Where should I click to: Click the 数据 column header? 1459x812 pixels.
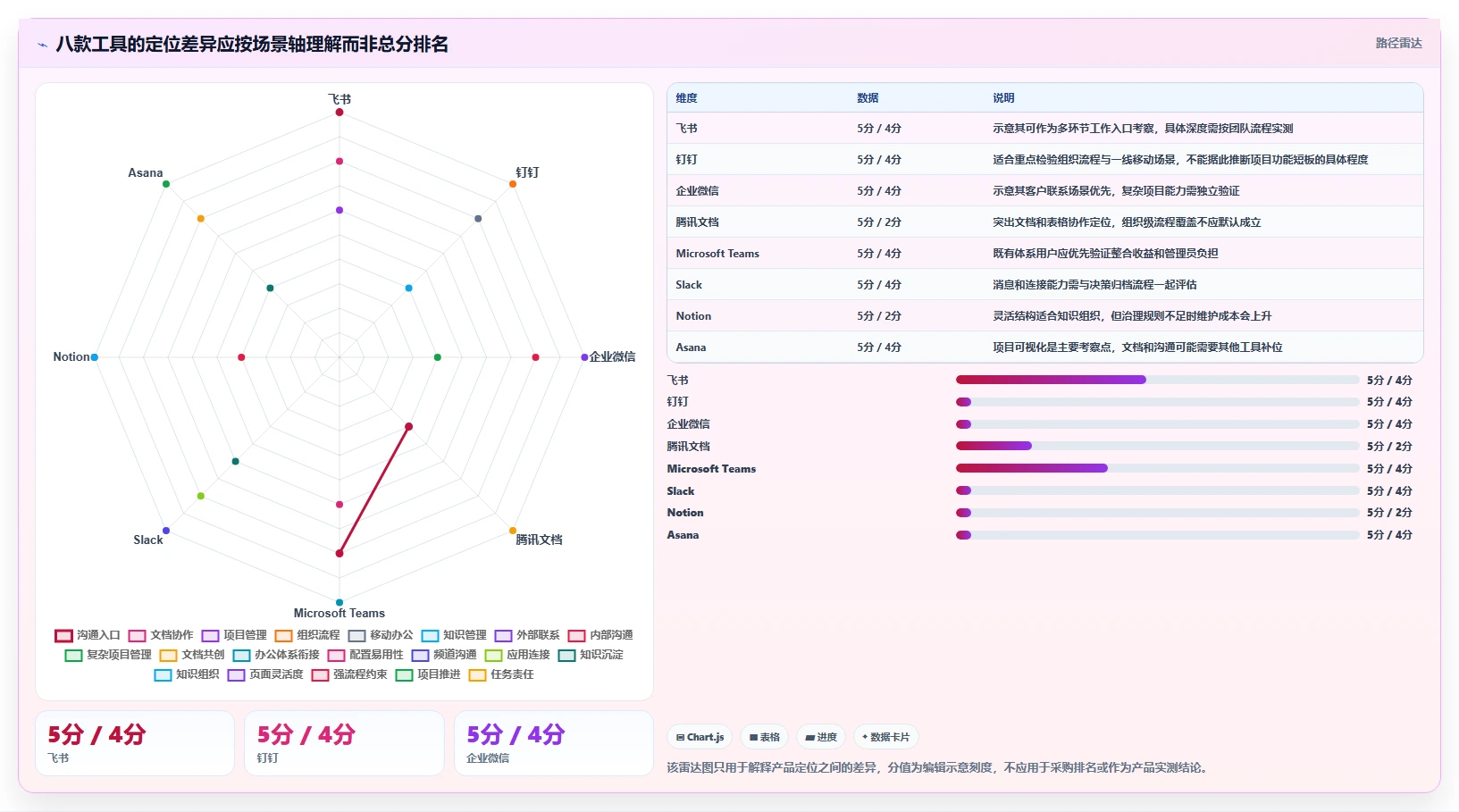(868, 98)
